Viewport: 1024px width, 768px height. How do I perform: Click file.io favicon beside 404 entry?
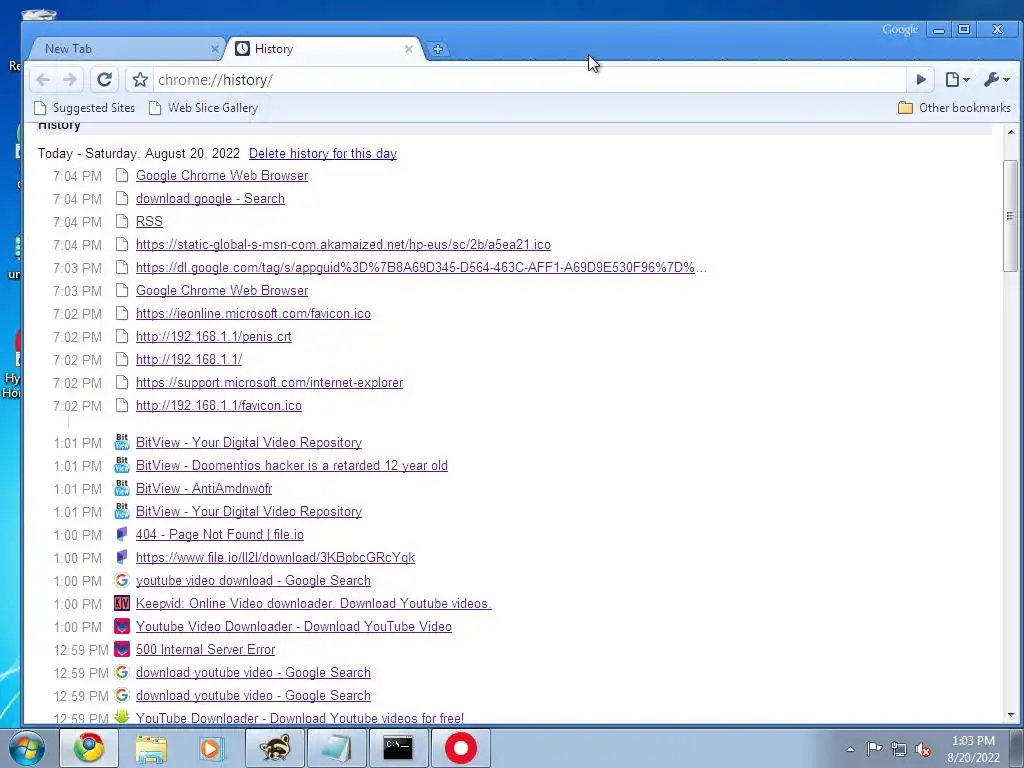[121, 535]
